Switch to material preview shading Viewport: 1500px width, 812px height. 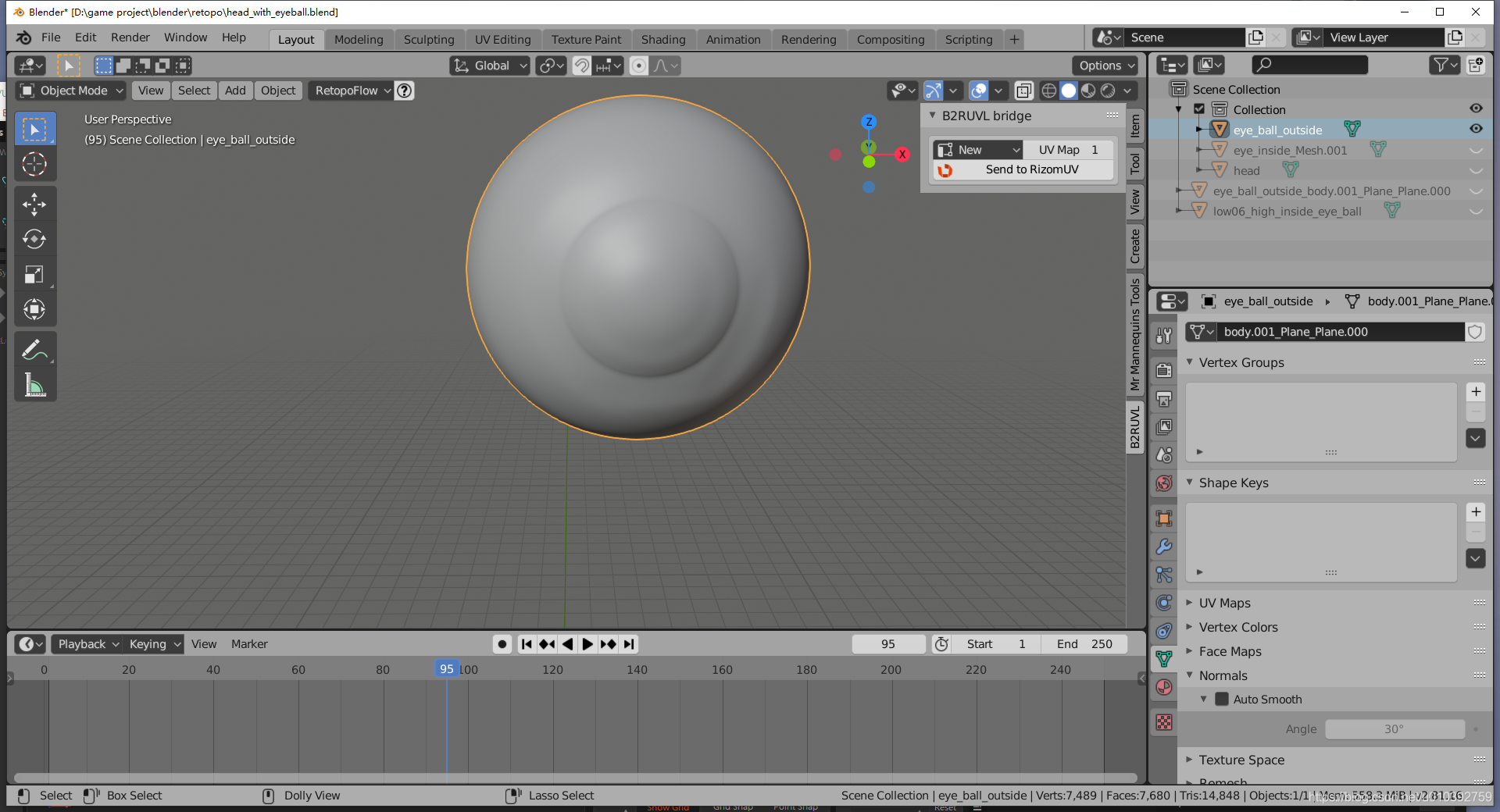click(x=1088, y=91)
